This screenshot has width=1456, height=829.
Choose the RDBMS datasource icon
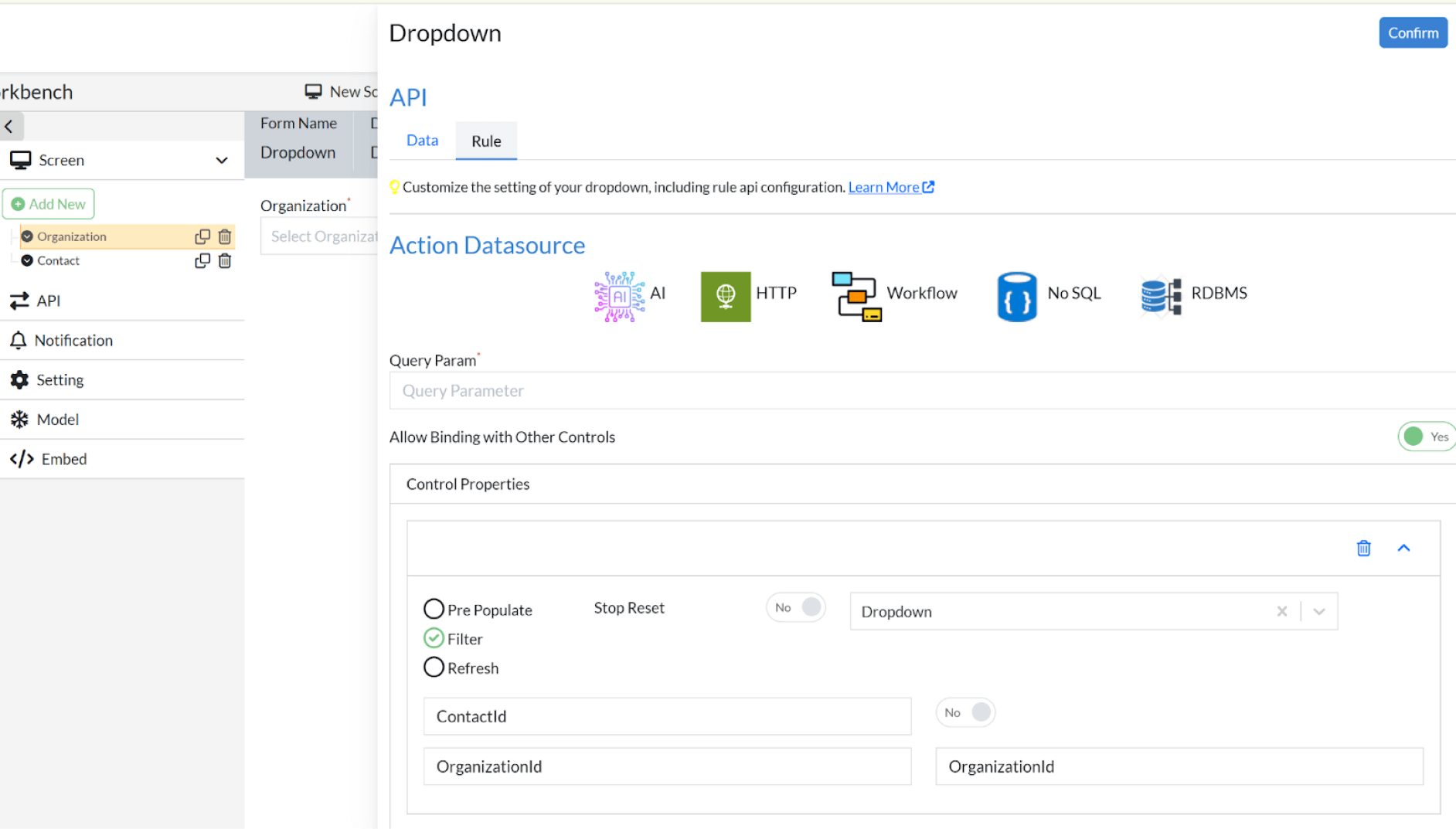tap(1161, 295)
